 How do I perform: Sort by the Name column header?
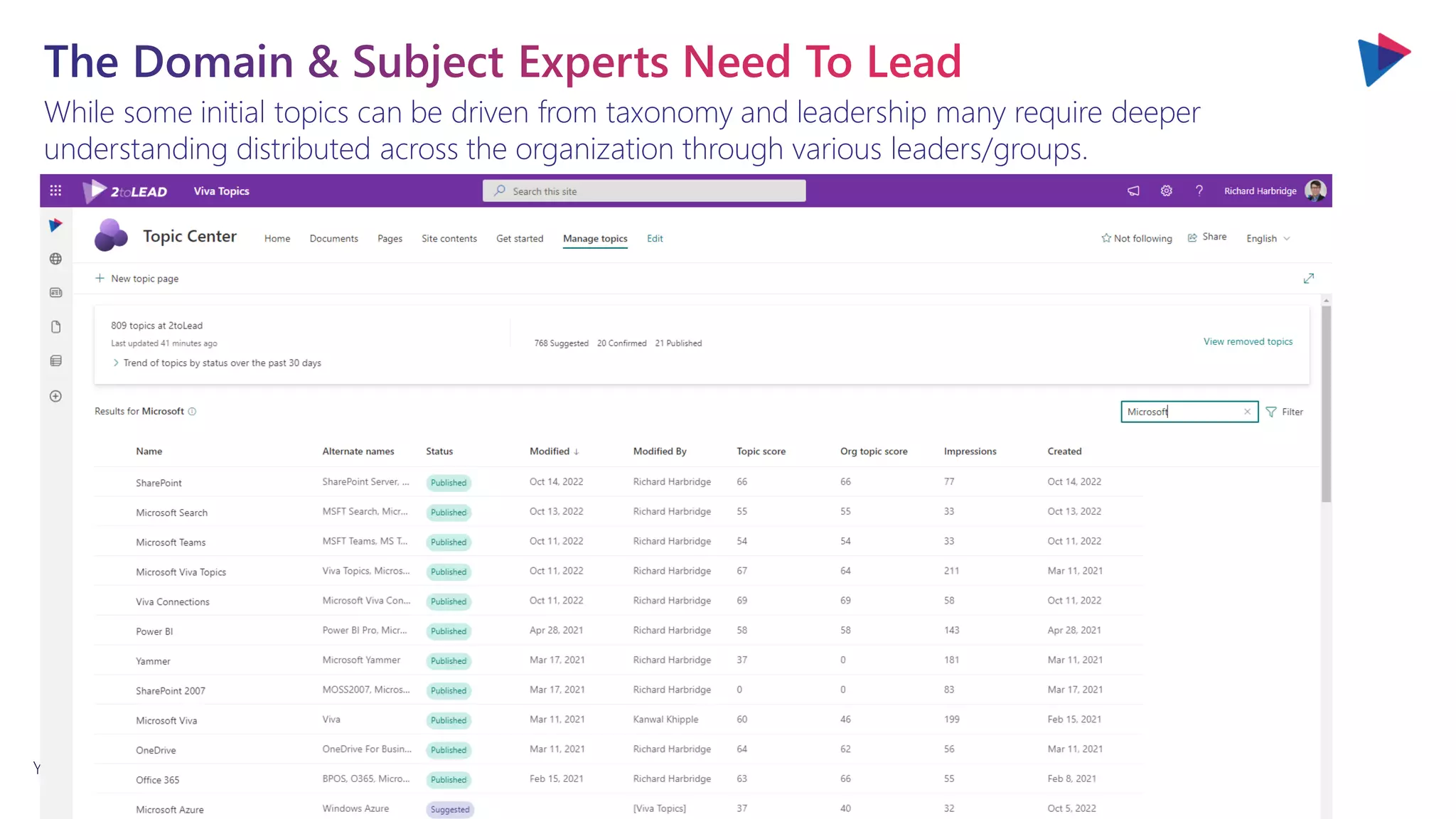click(149, 451)
